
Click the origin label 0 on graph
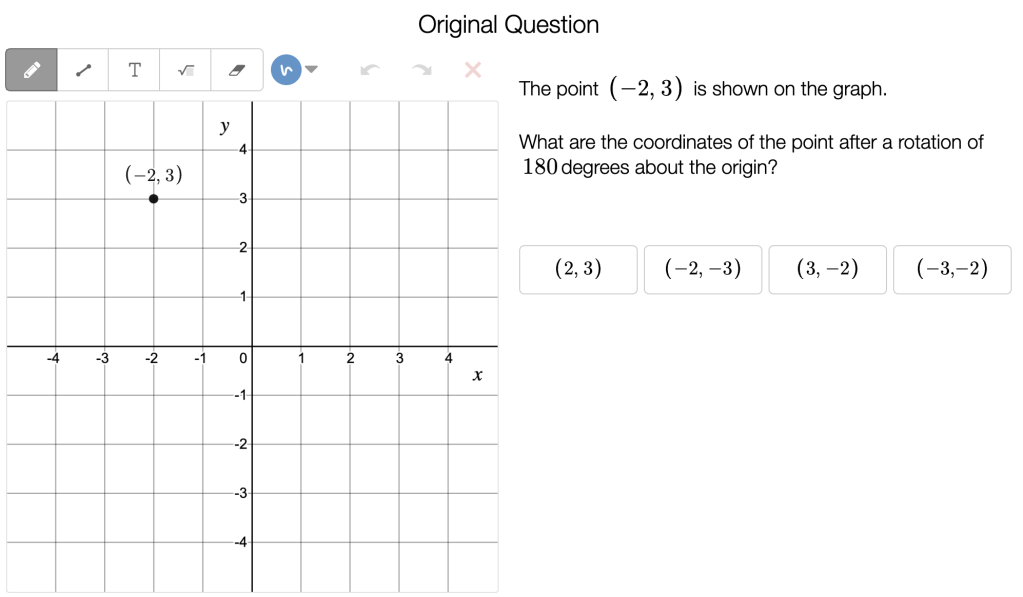(x=242, y=358)
